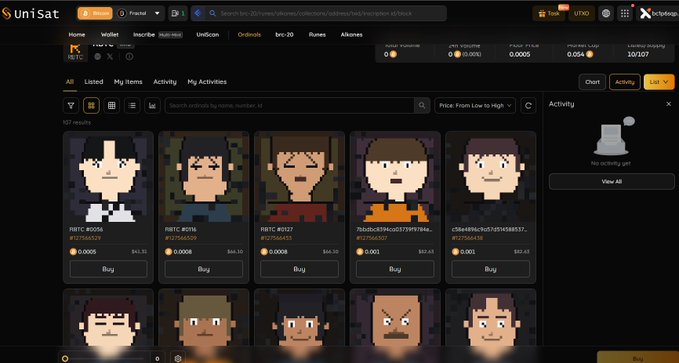This screenshot has height=363, width=679.
Task: Select the compact grid view icon
Action: (x=112, y=106)
